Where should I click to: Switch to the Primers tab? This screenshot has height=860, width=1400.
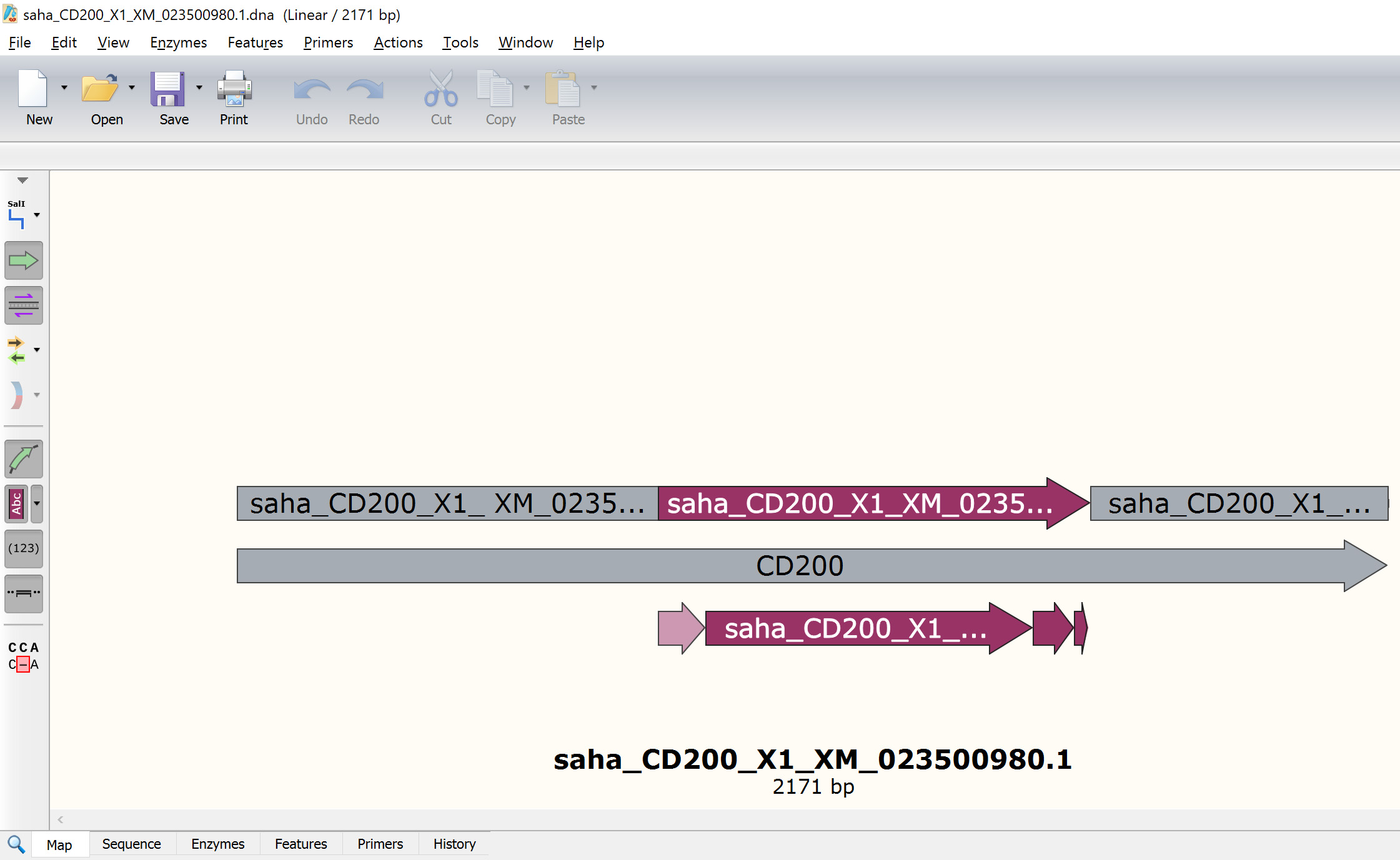click(380, 844)
